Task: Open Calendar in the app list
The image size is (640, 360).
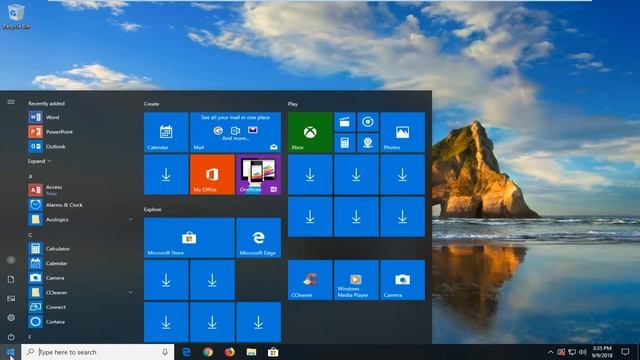Action: 80,263
